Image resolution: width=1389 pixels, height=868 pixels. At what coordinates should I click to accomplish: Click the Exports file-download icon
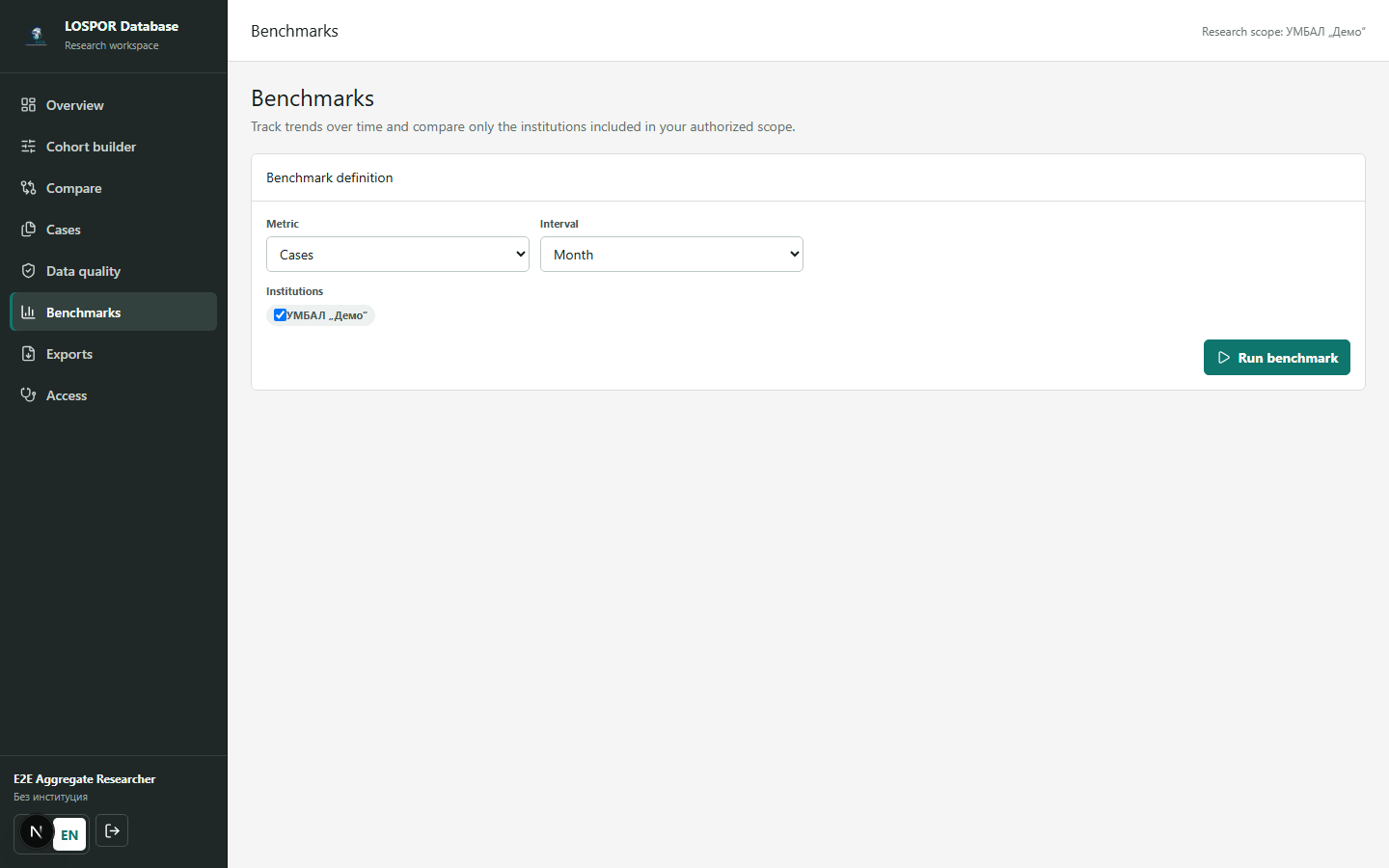[x=28, y=354]
